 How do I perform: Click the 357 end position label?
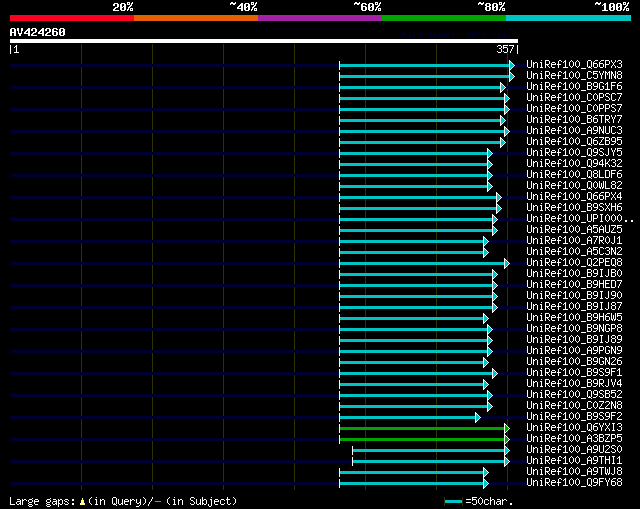[x=505, y=49]
